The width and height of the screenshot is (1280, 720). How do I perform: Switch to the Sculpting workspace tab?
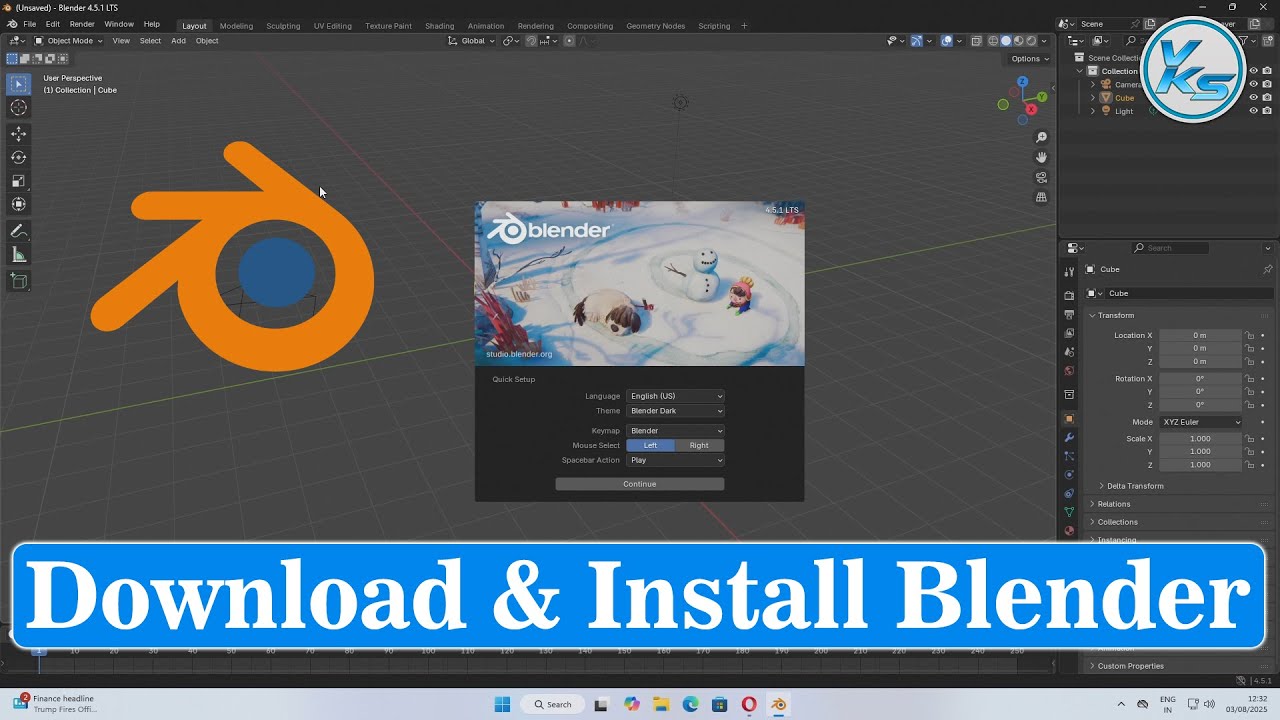(284, 26)
